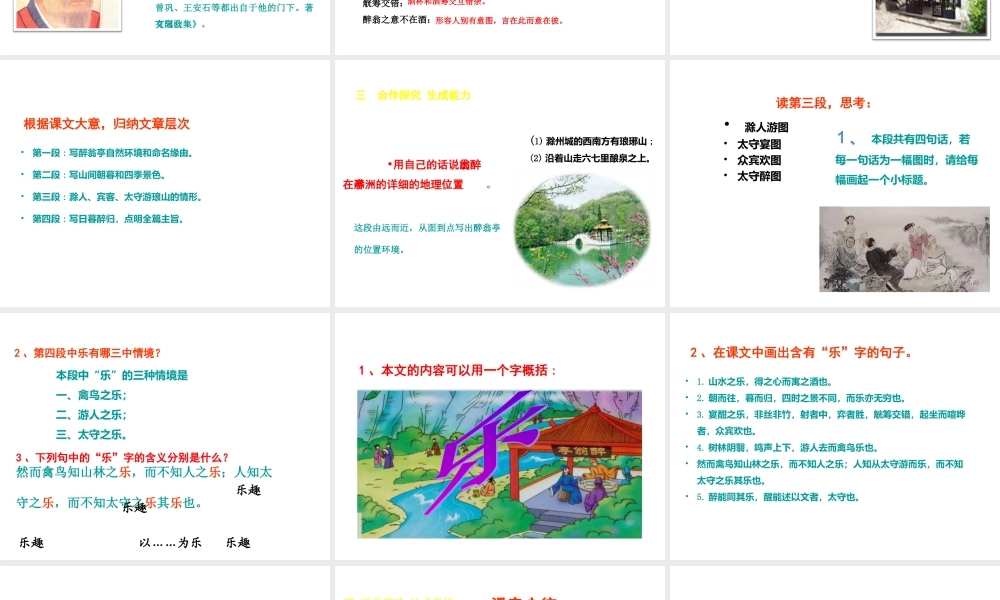Click the line 二、游人之乐
Screen dimensions: 1000x600
[91, 415]
